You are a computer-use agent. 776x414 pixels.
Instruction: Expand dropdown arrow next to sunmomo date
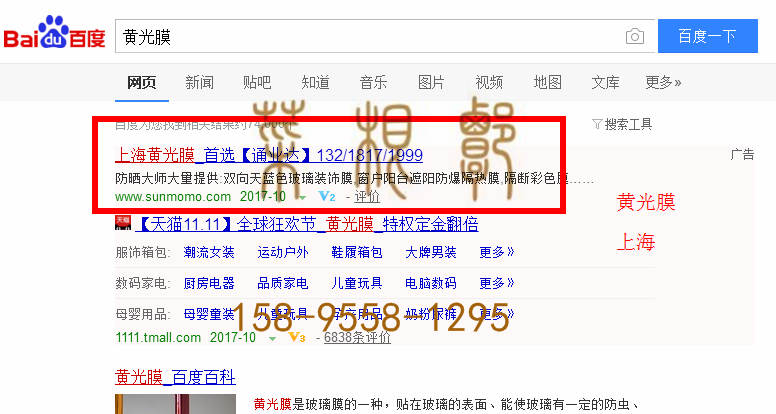pyautogui.click(x=302, y=198)
